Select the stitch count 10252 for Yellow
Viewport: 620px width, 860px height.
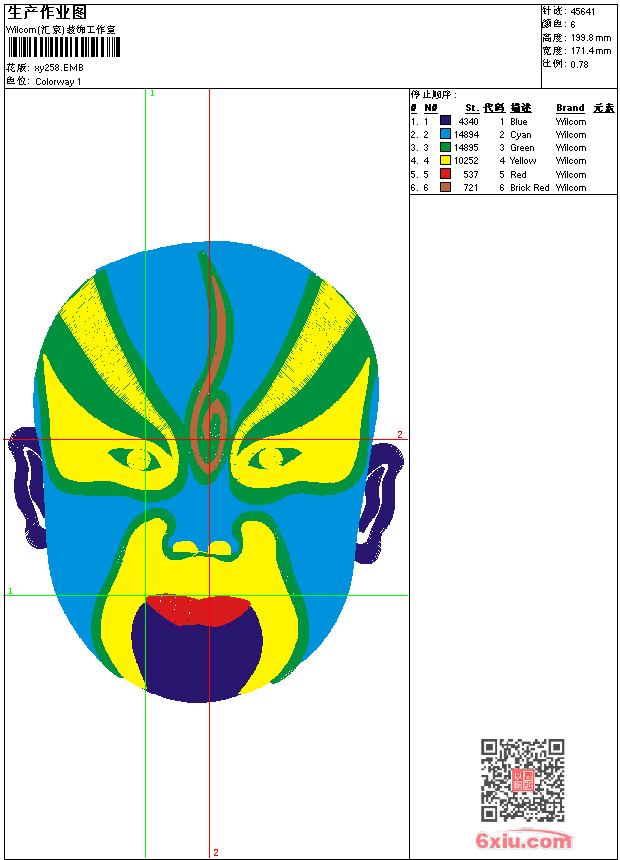466,161
